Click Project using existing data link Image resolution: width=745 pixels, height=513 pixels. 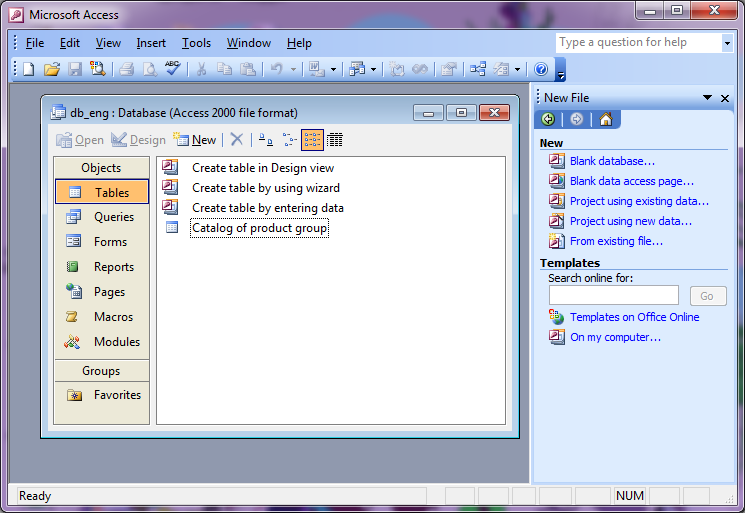(639, 201)
